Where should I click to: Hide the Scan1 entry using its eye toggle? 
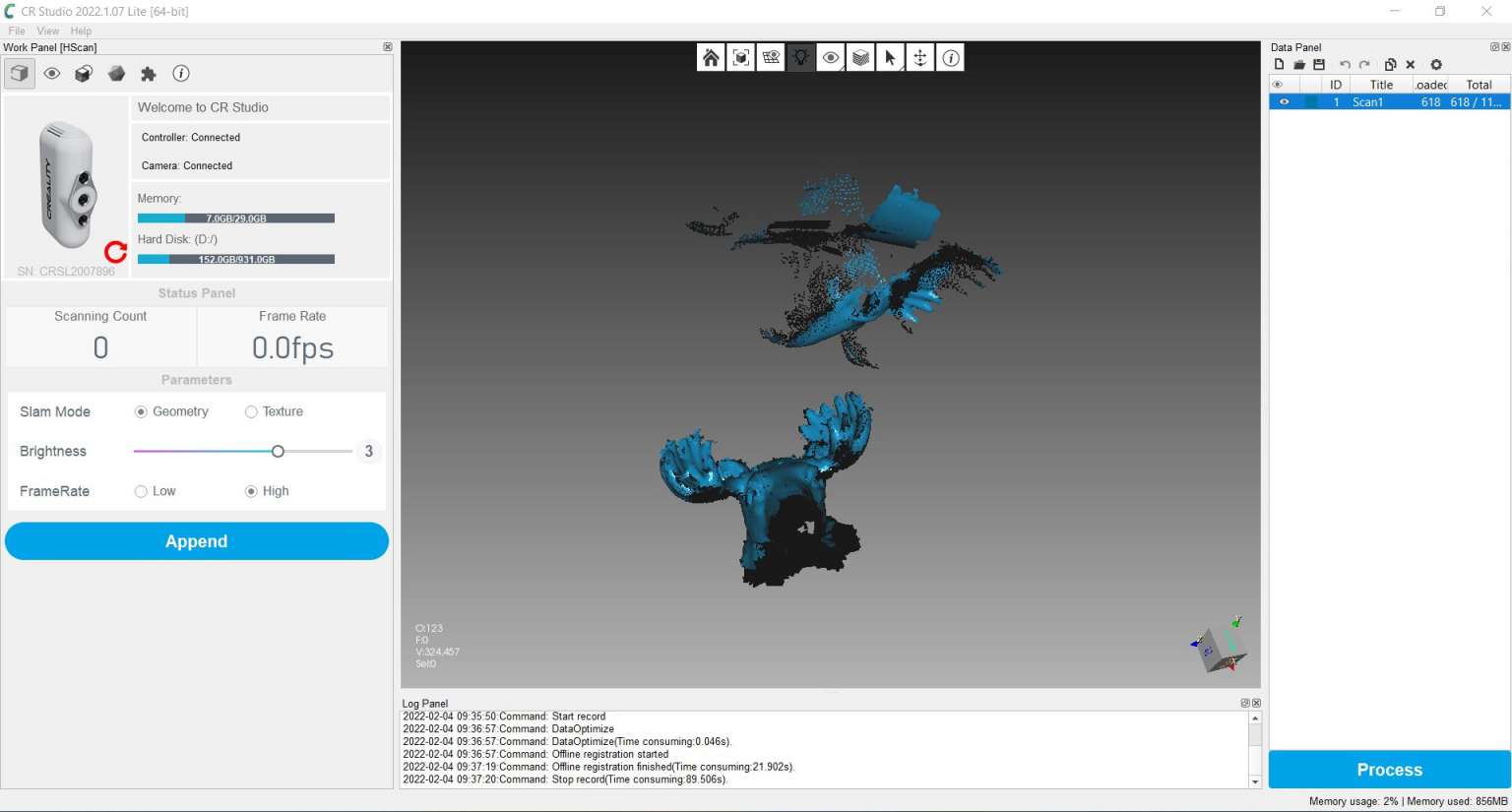(x=1284, y=101)
